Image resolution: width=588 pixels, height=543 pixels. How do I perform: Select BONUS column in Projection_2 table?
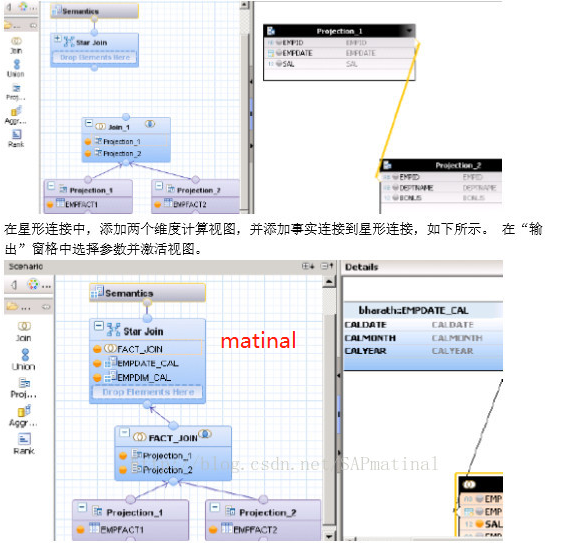pyautogui.click(x=441, y=198)
